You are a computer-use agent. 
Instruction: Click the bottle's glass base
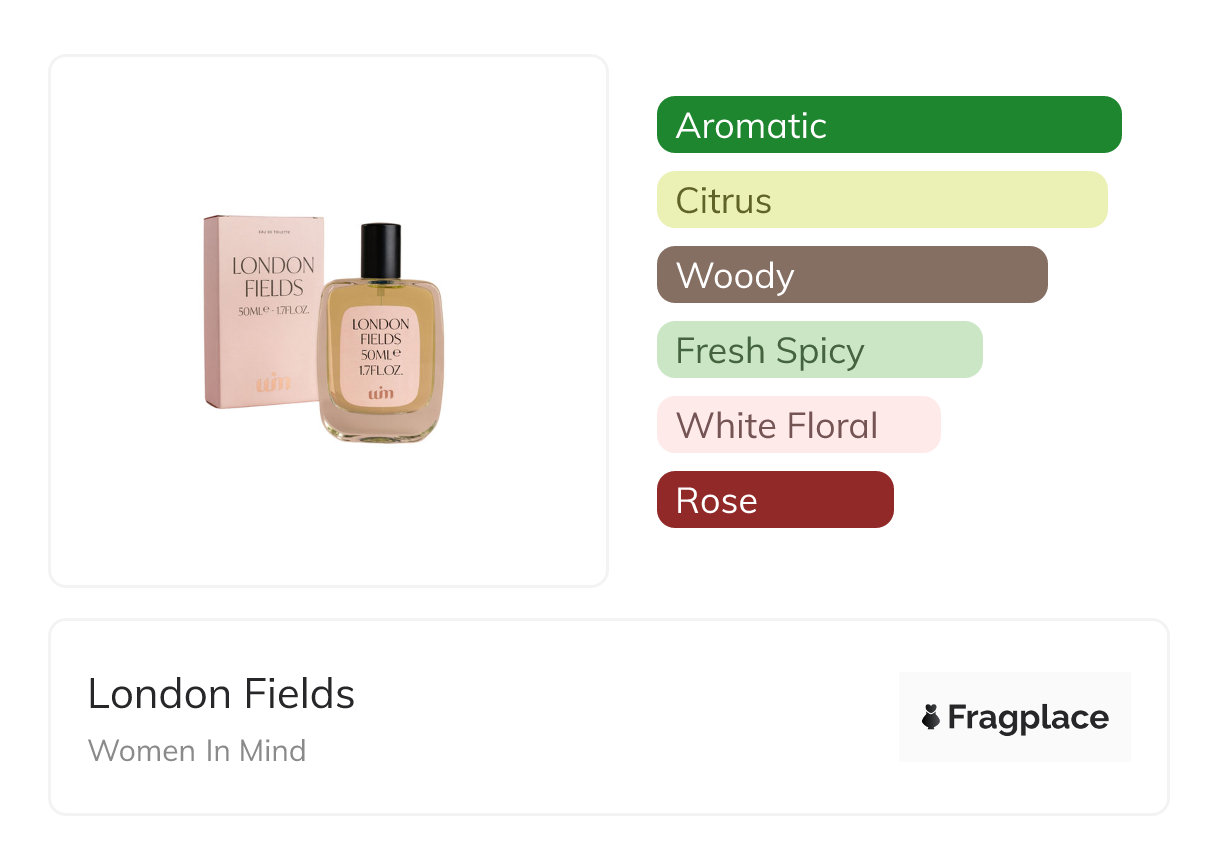coord(380,428)
